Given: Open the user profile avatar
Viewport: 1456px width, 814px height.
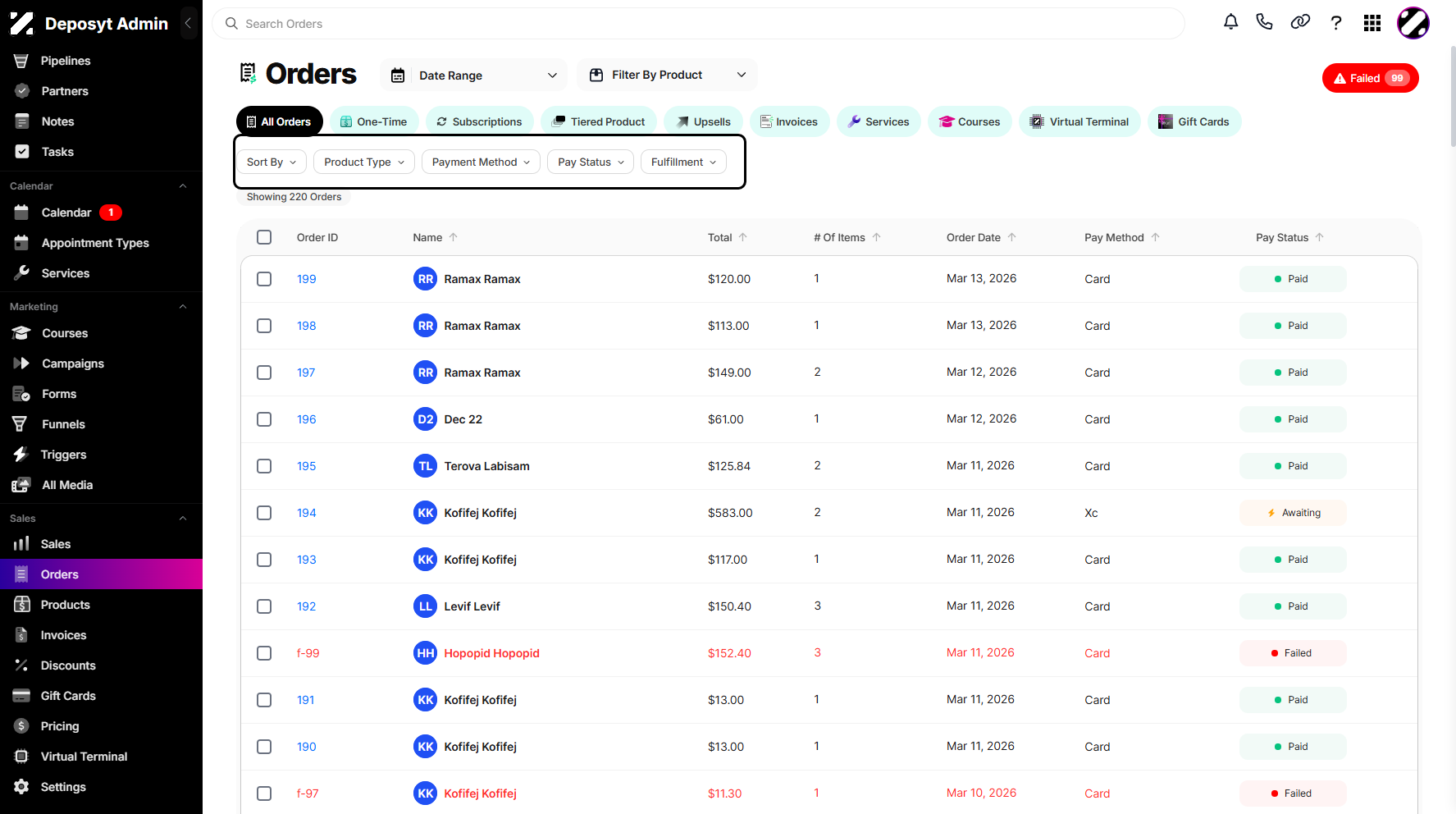Looking at the screenshot, I should [1413, 23].
